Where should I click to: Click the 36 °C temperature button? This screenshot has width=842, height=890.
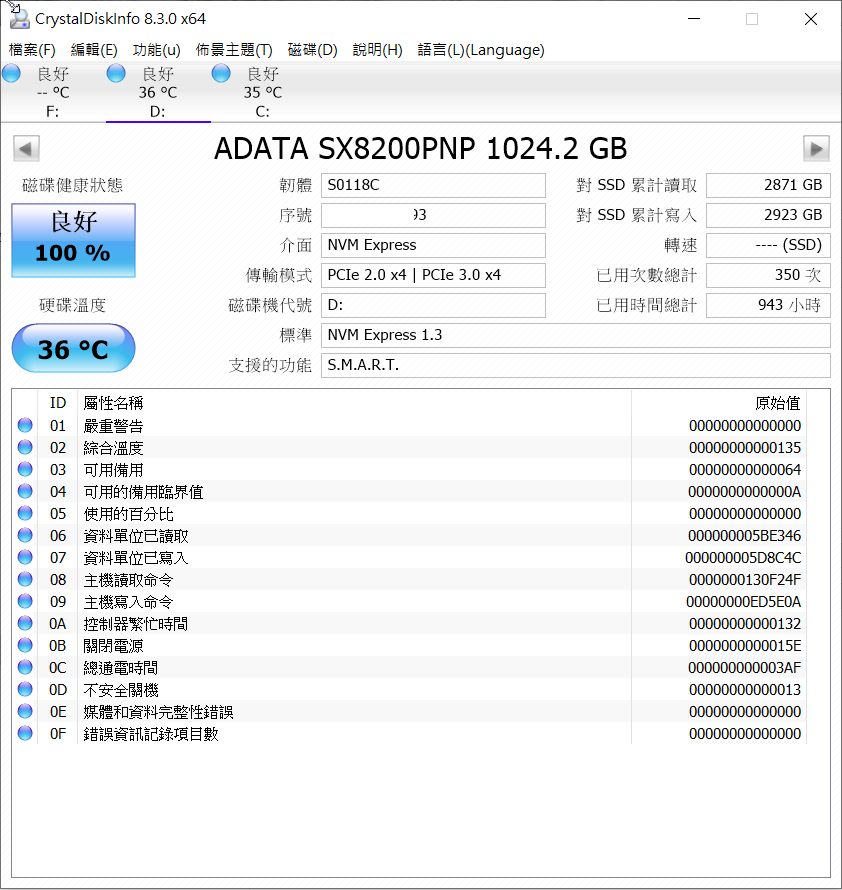pyautogui.click(x=73, y=348)
